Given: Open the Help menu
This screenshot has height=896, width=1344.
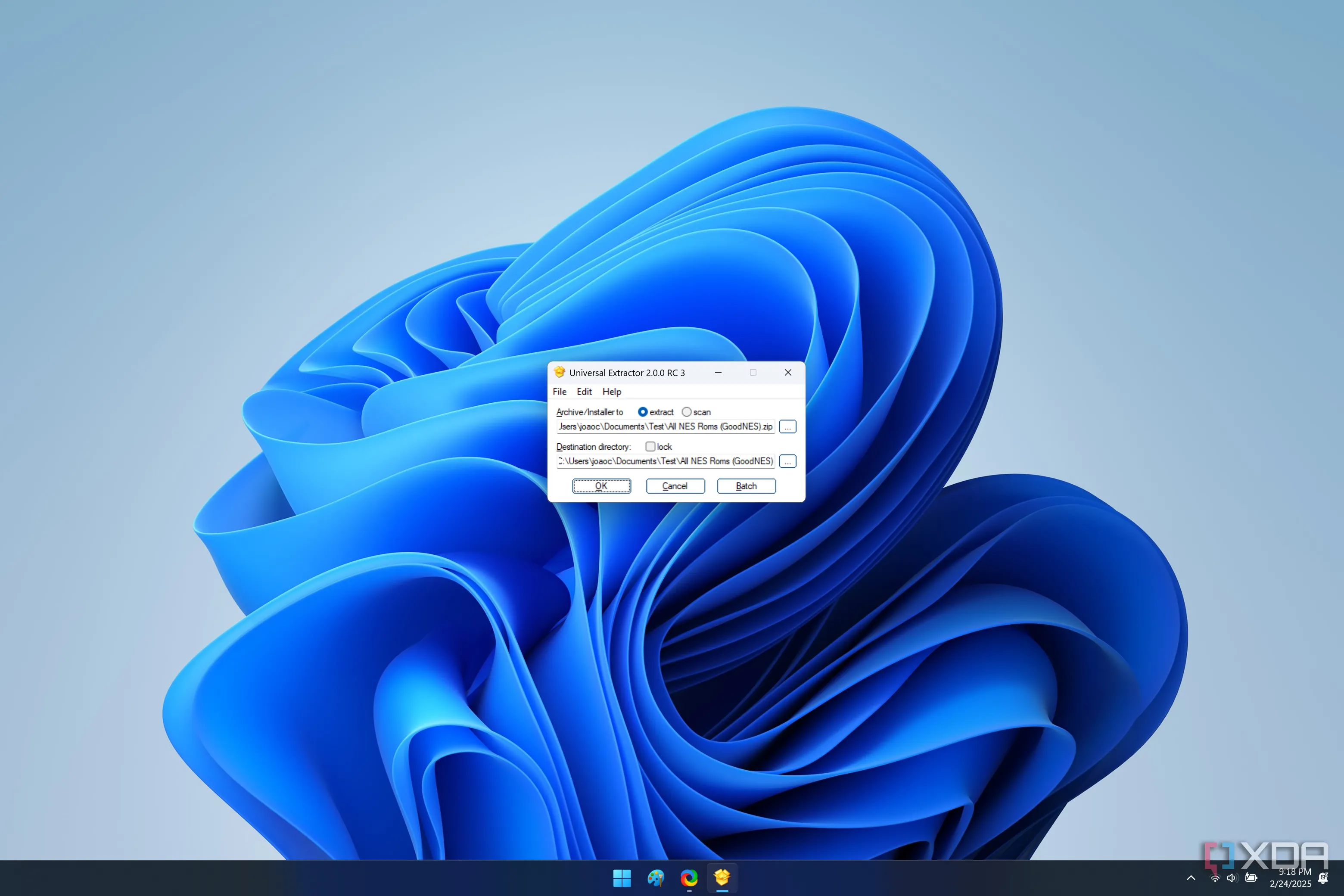Looking at the screenshot, I should point(611,392).
